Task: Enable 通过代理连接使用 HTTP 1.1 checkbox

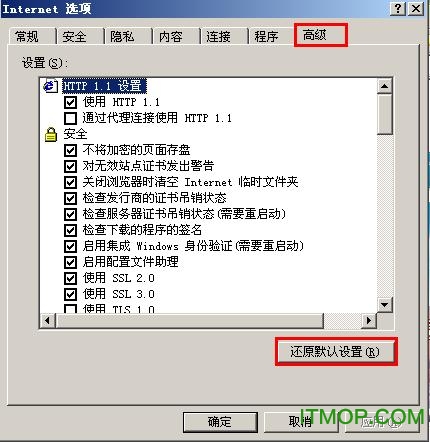Action: pos(70,118)
